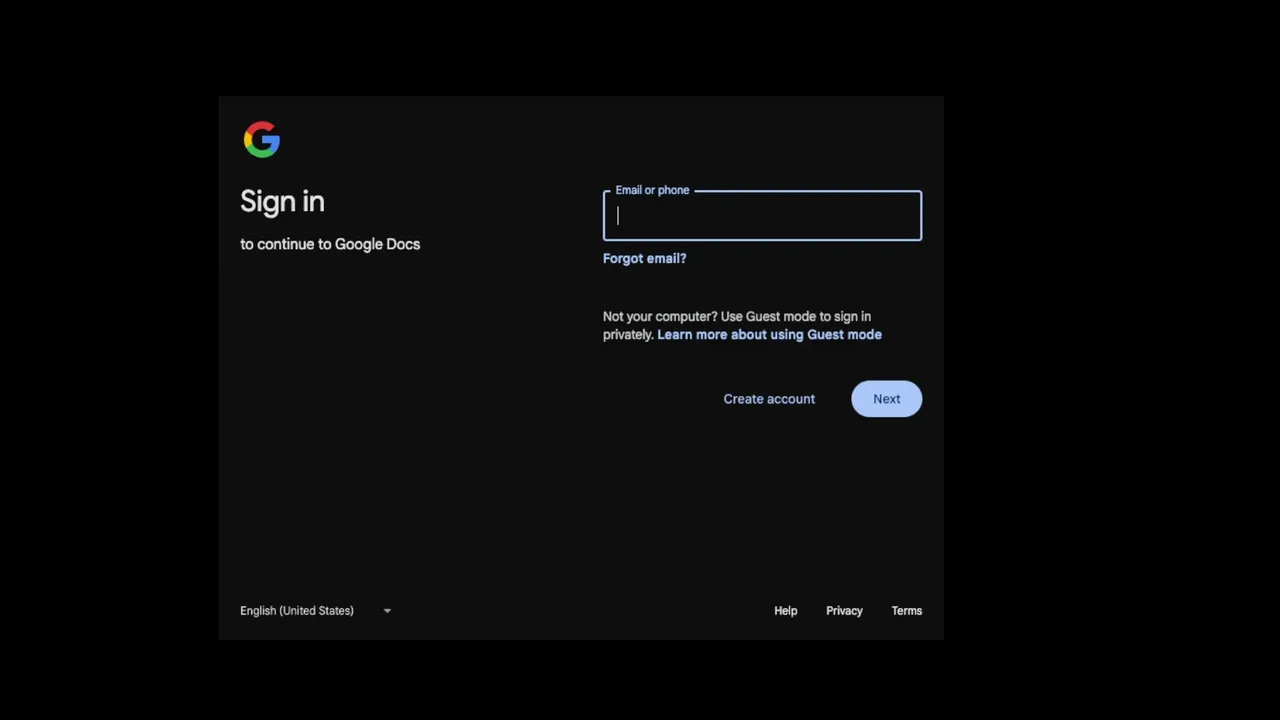Click the 'to continue to Google Docs' text
1280x720 pixels.
click(330, 244)
